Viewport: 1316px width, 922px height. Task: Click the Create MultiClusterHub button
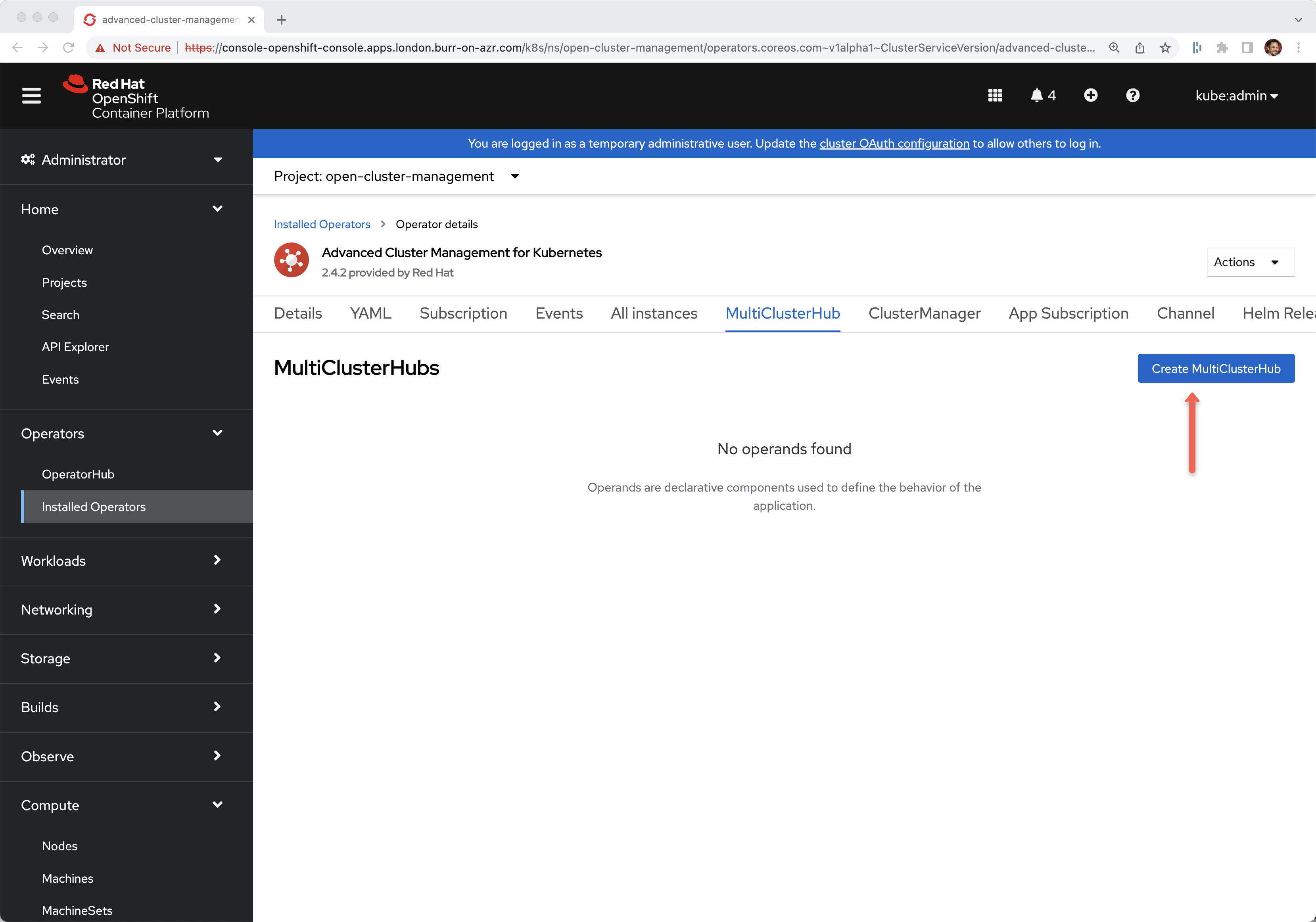tap(1215, 369)
